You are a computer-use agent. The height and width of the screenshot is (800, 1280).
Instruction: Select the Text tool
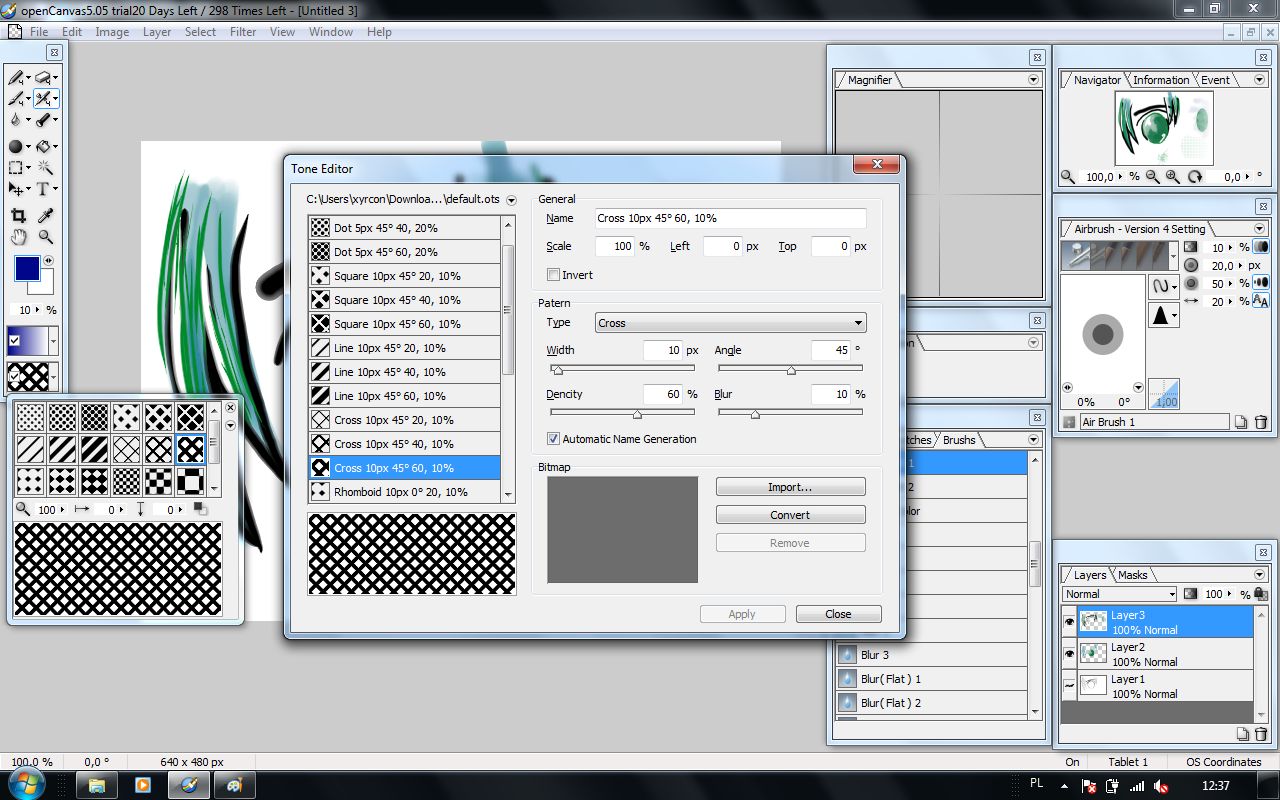44,188
